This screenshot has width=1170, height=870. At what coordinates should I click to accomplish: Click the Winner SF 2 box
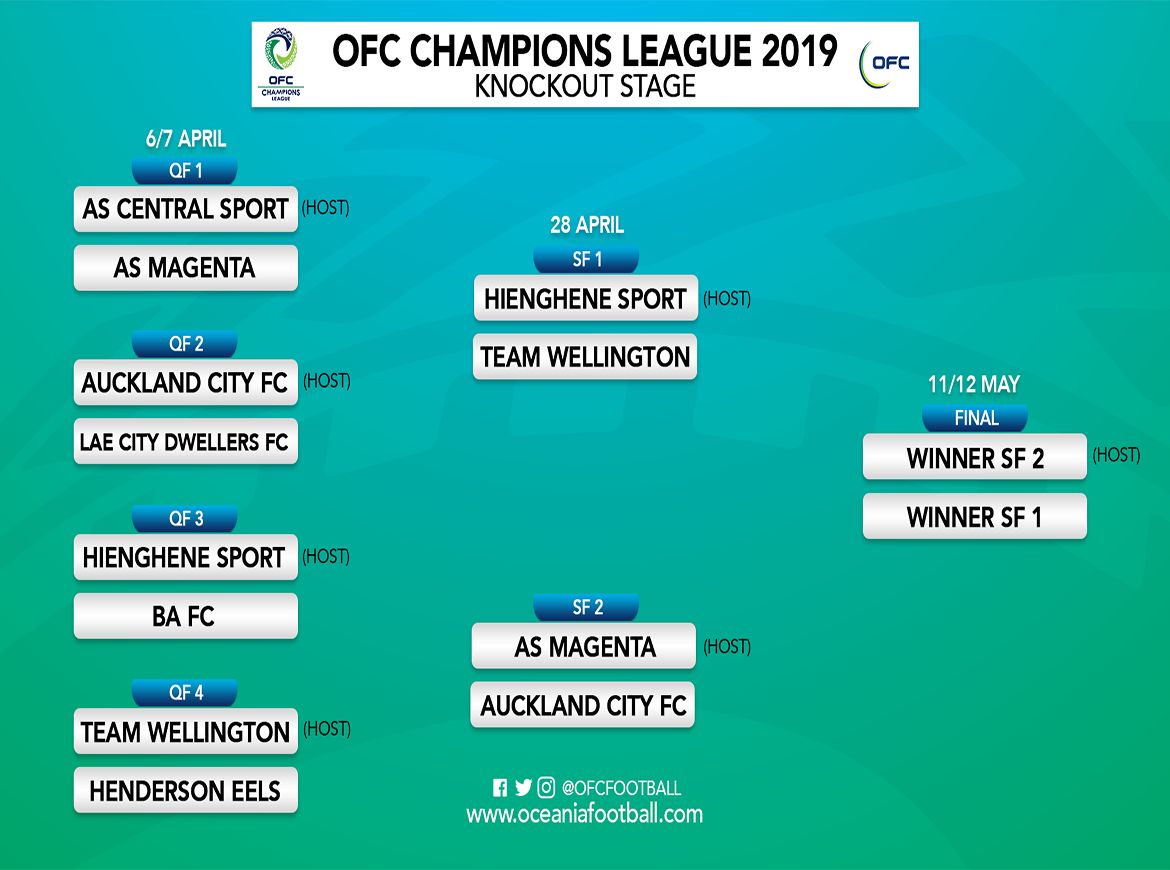[975, 458]
